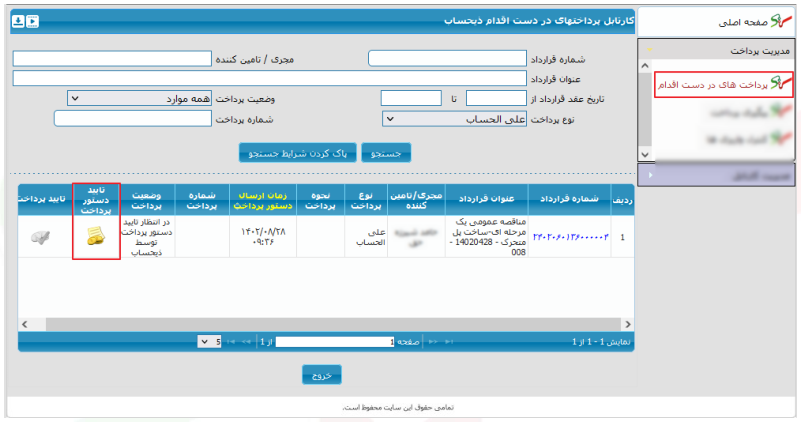Click the contract title cell مناقصه عمومی یک مرحله
Screen dimensions: 801x422
tap(486, 237)
